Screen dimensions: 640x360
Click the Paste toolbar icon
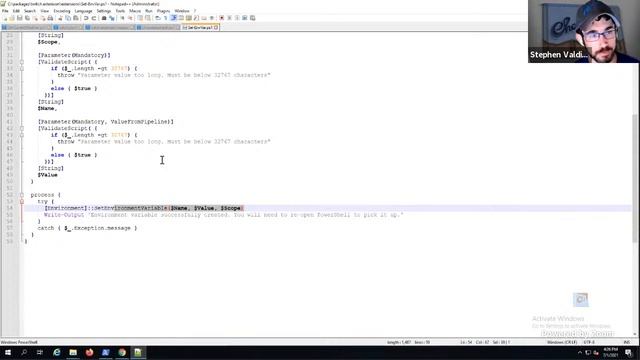[x=76, y=18]
